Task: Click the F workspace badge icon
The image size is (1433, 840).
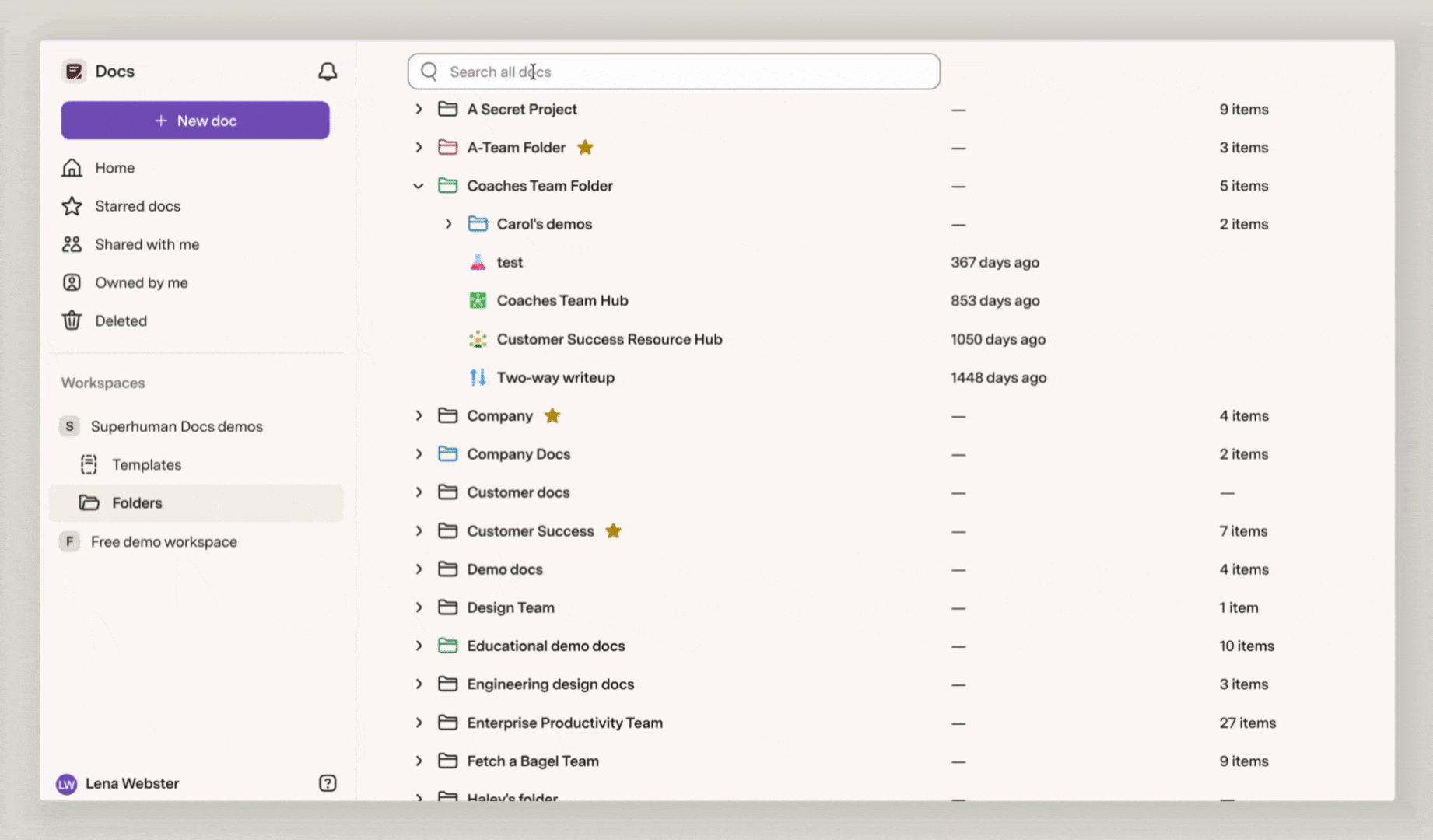Action: click(70, 541)
